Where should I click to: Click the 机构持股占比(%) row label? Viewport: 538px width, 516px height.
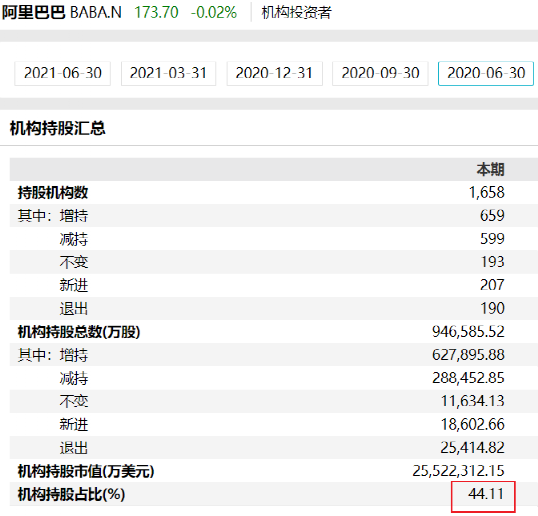click(71, 494)
